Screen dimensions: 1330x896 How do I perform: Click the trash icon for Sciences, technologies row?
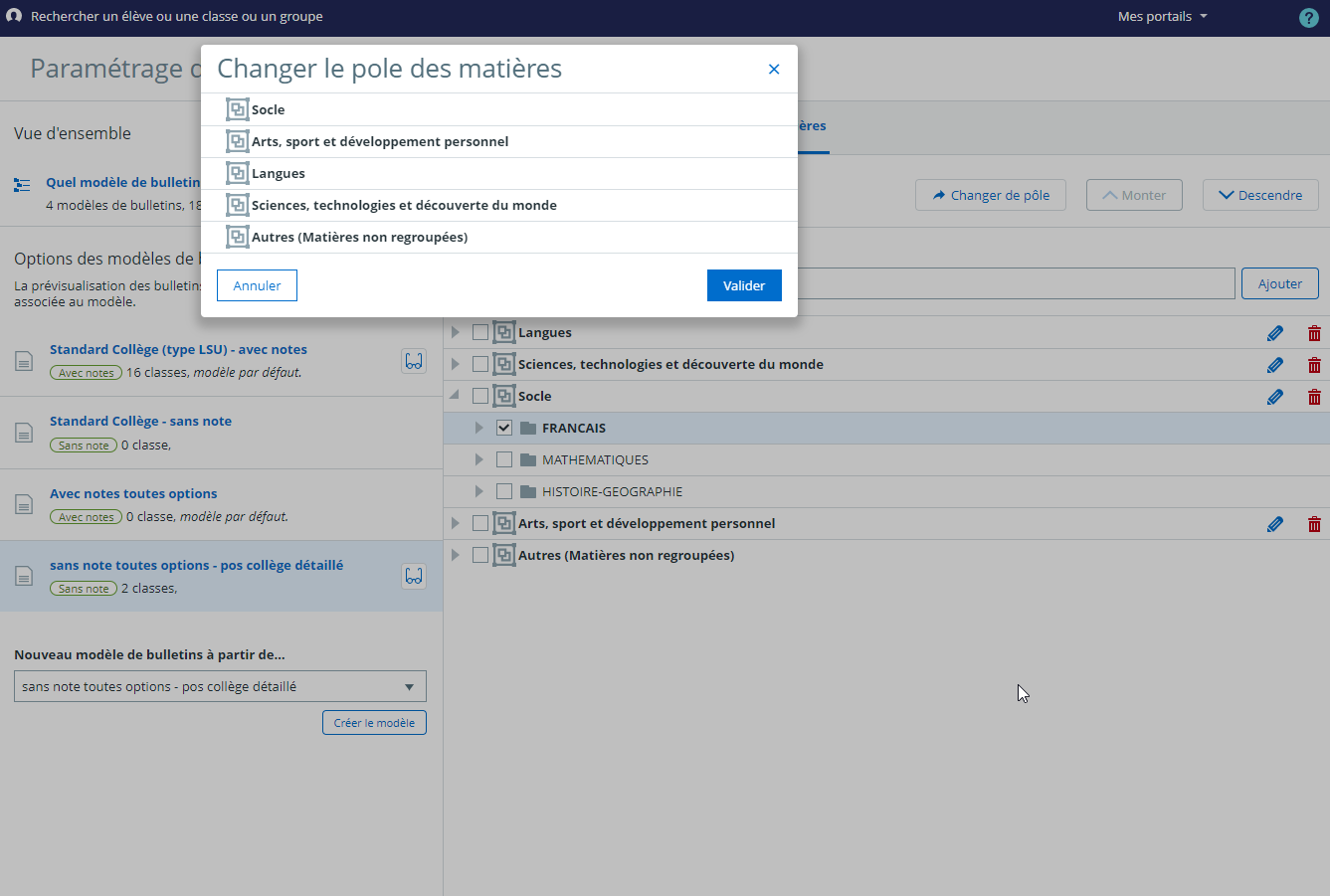coord(1314,365)
